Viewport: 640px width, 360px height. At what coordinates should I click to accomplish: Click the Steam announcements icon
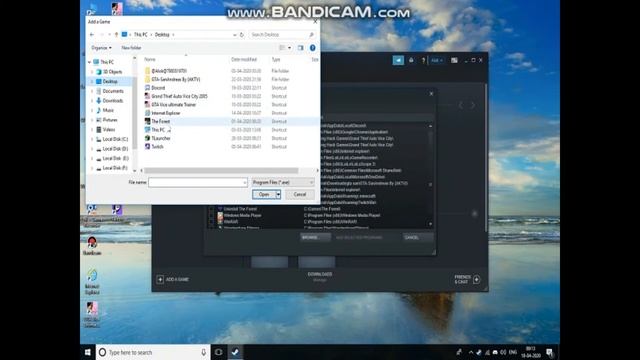point(398,60)
